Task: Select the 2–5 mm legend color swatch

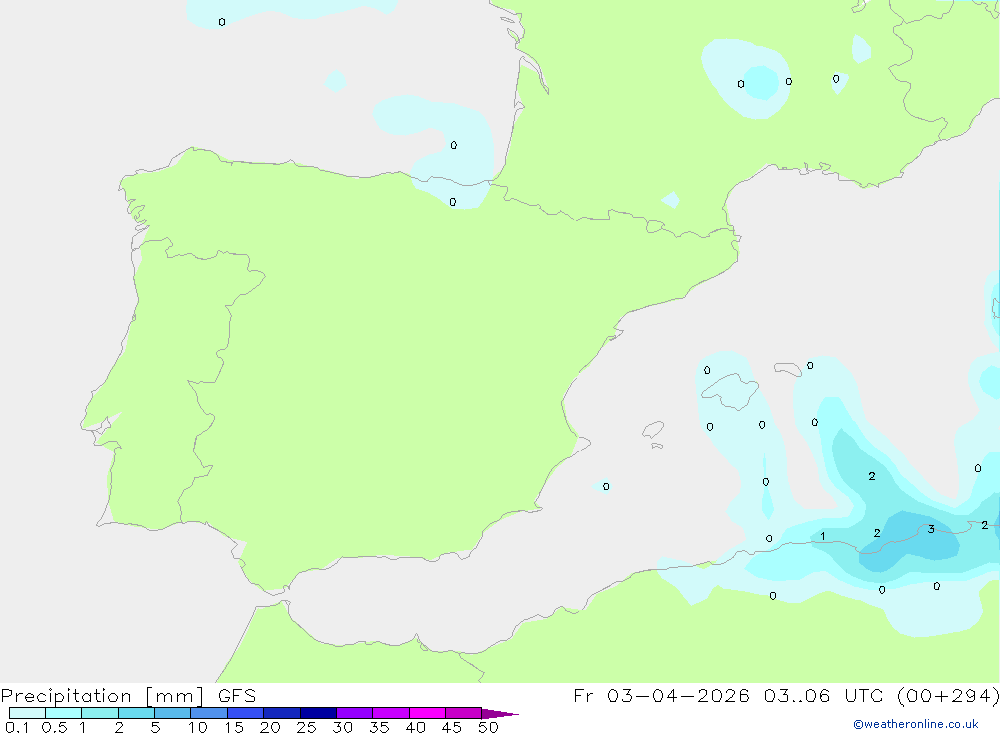Action: [136, 713]
